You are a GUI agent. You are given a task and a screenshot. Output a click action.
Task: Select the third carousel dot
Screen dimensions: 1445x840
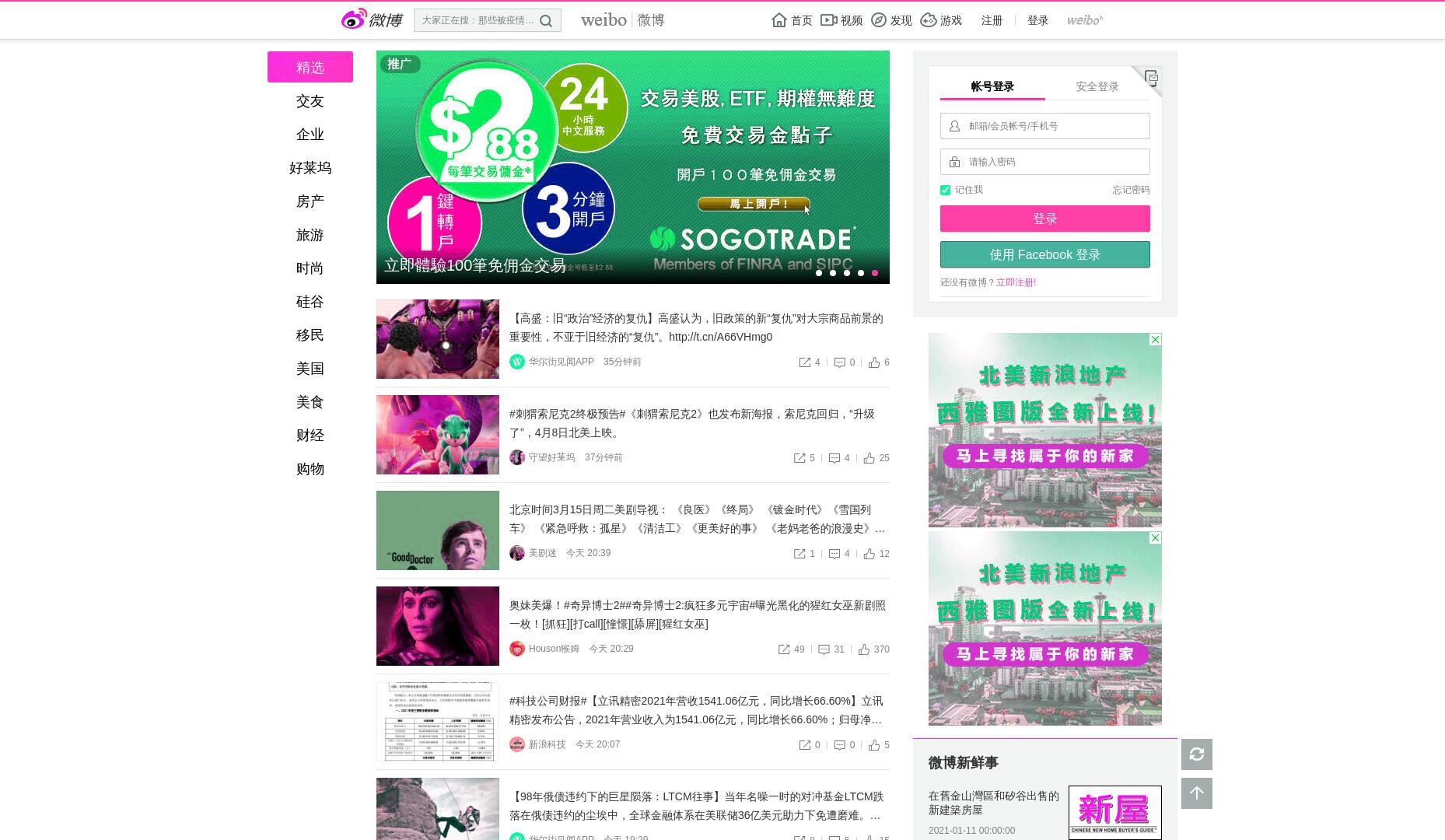pyautogui.click(x=847, y=273)
